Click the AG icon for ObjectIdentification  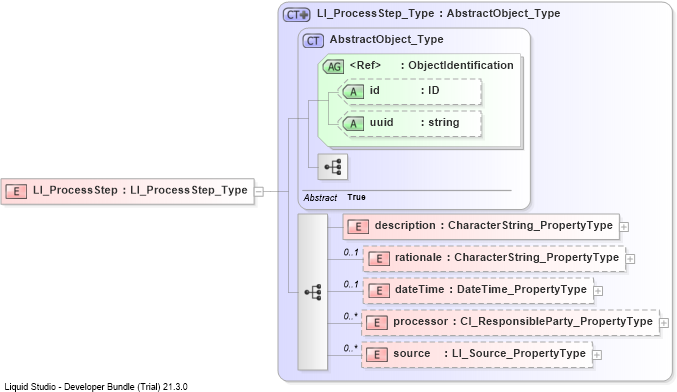pyautogui.click(x=334, y=66)
